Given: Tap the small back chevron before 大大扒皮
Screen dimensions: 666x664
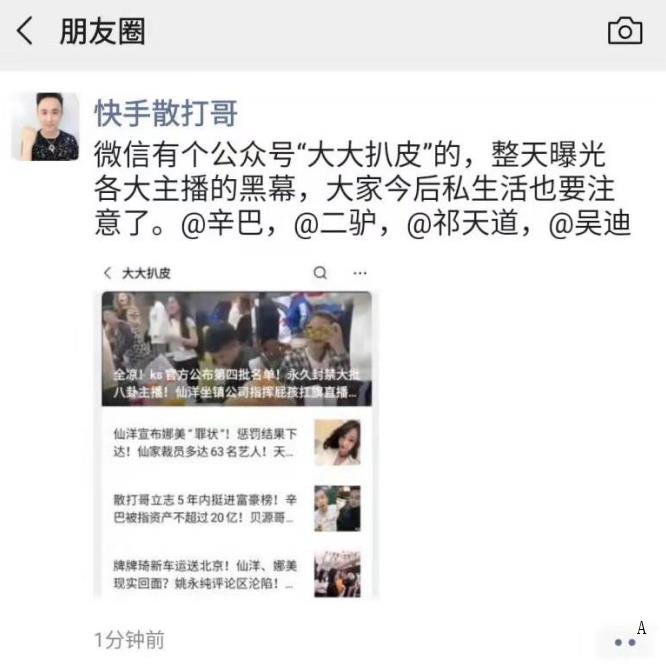Looking at the screenshot, I should pyautogui.click(x=107, y=273).
